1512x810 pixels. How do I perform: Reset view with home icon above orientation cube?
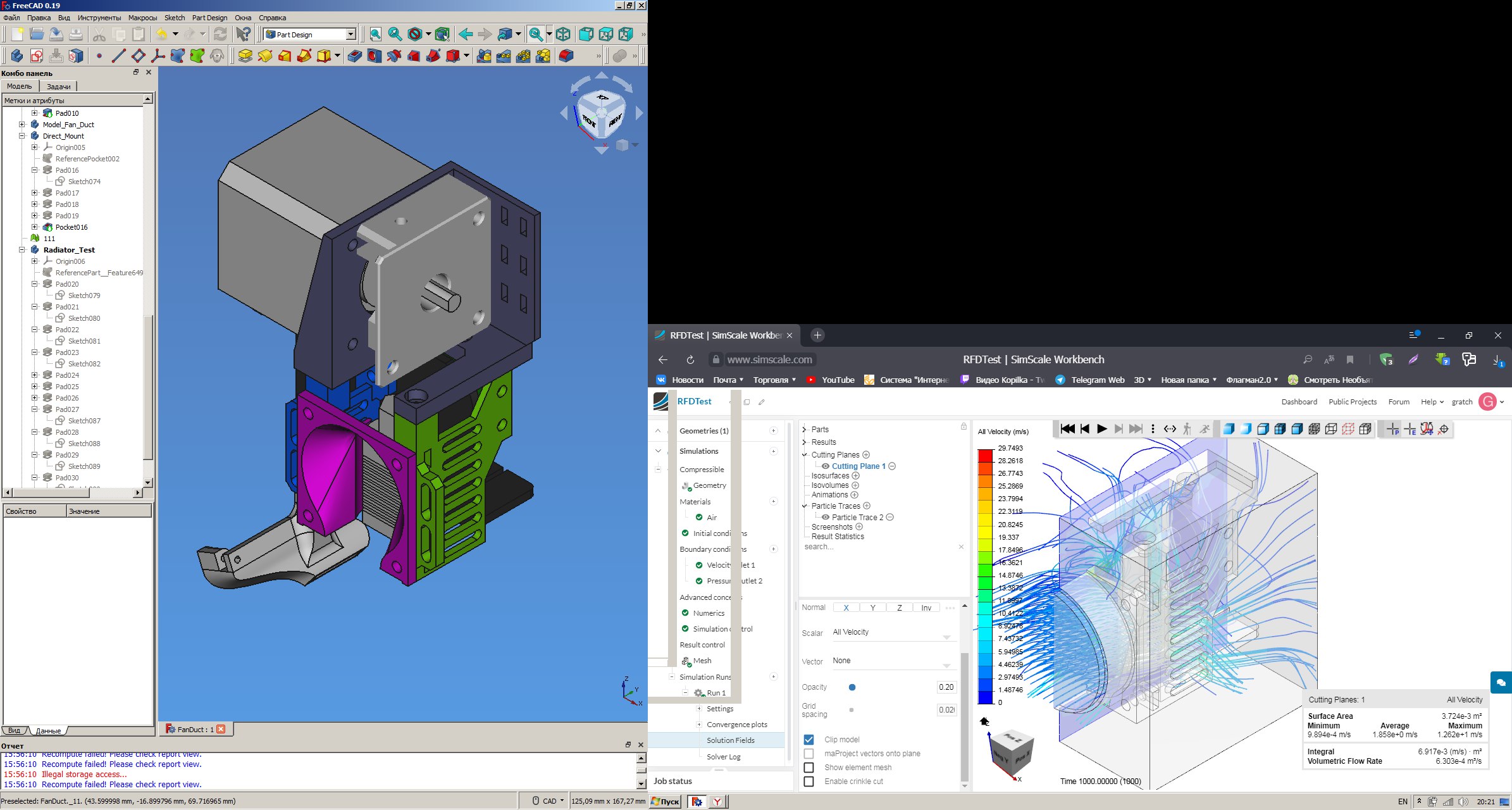click(984, 721)
